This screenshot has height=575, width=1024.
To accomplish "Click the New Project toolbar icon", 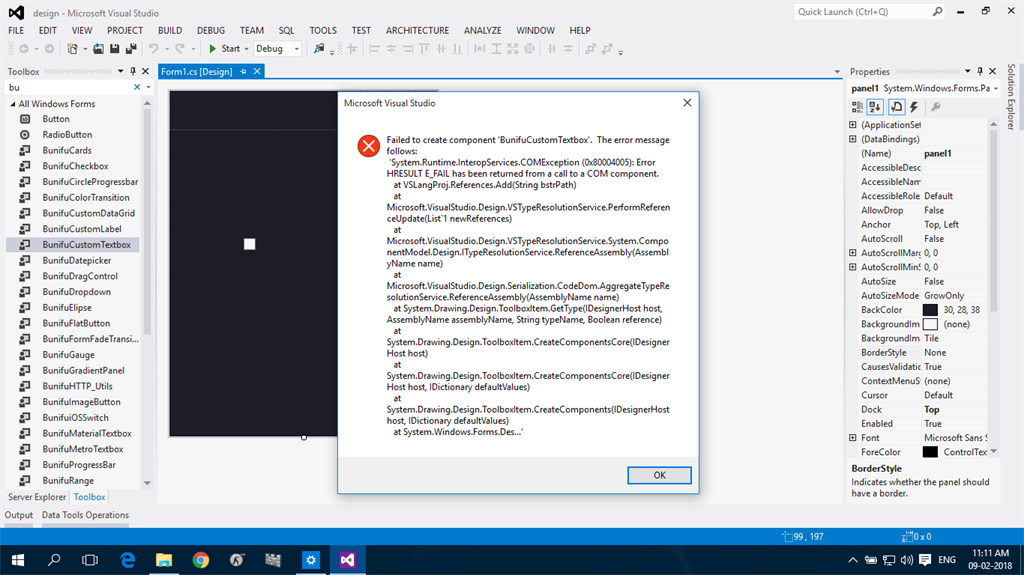I will (72, 49).
